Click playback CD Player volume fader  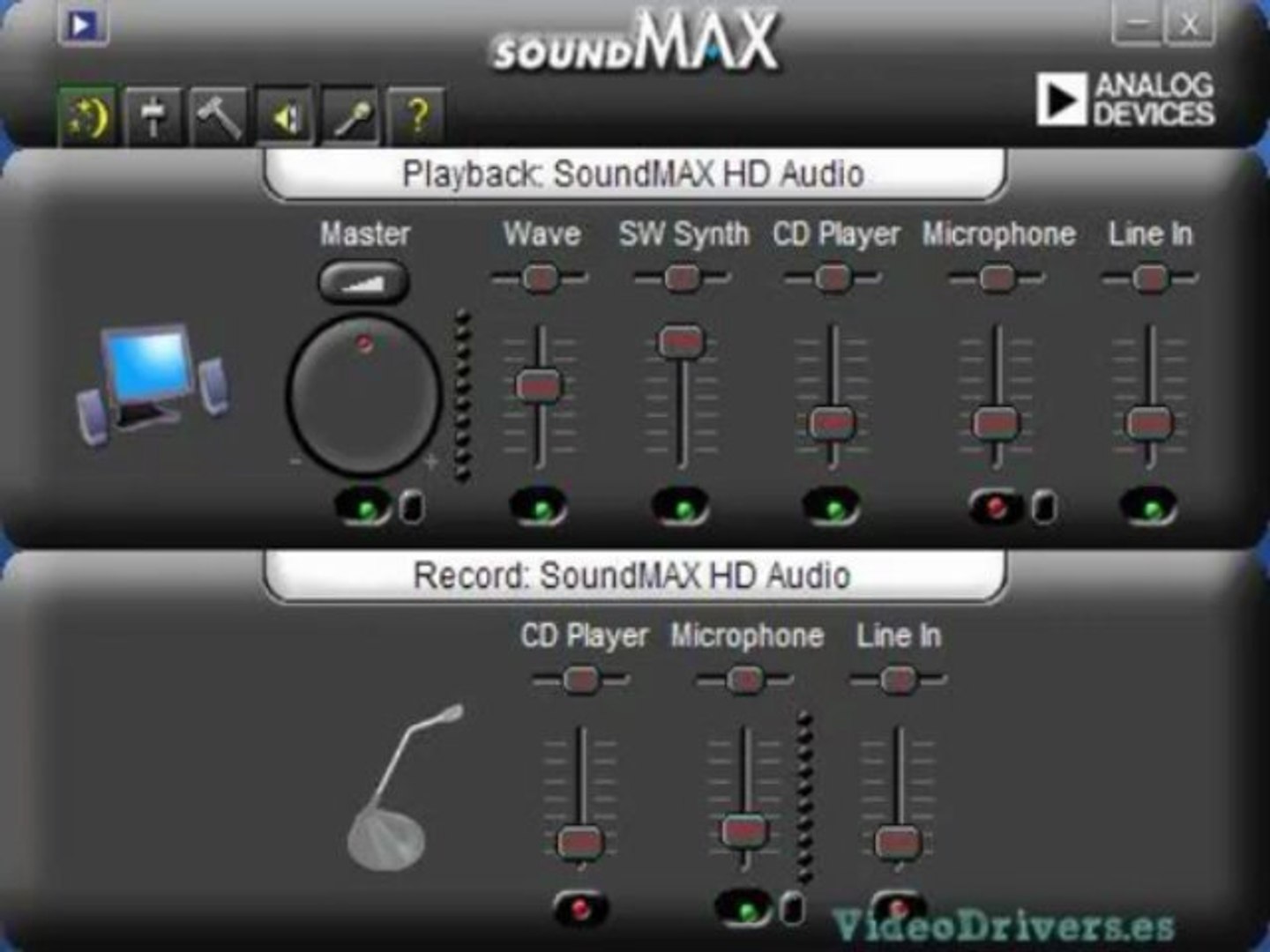(833, 423)
